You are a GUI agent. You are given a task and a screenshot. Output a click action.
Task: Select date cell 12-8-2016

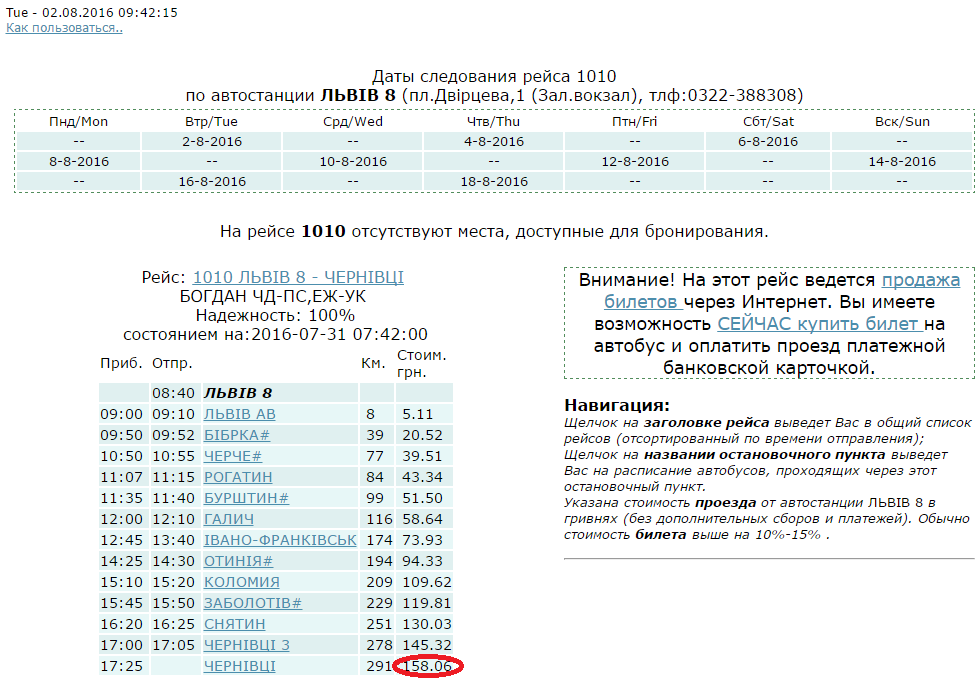tap(635, 162)
